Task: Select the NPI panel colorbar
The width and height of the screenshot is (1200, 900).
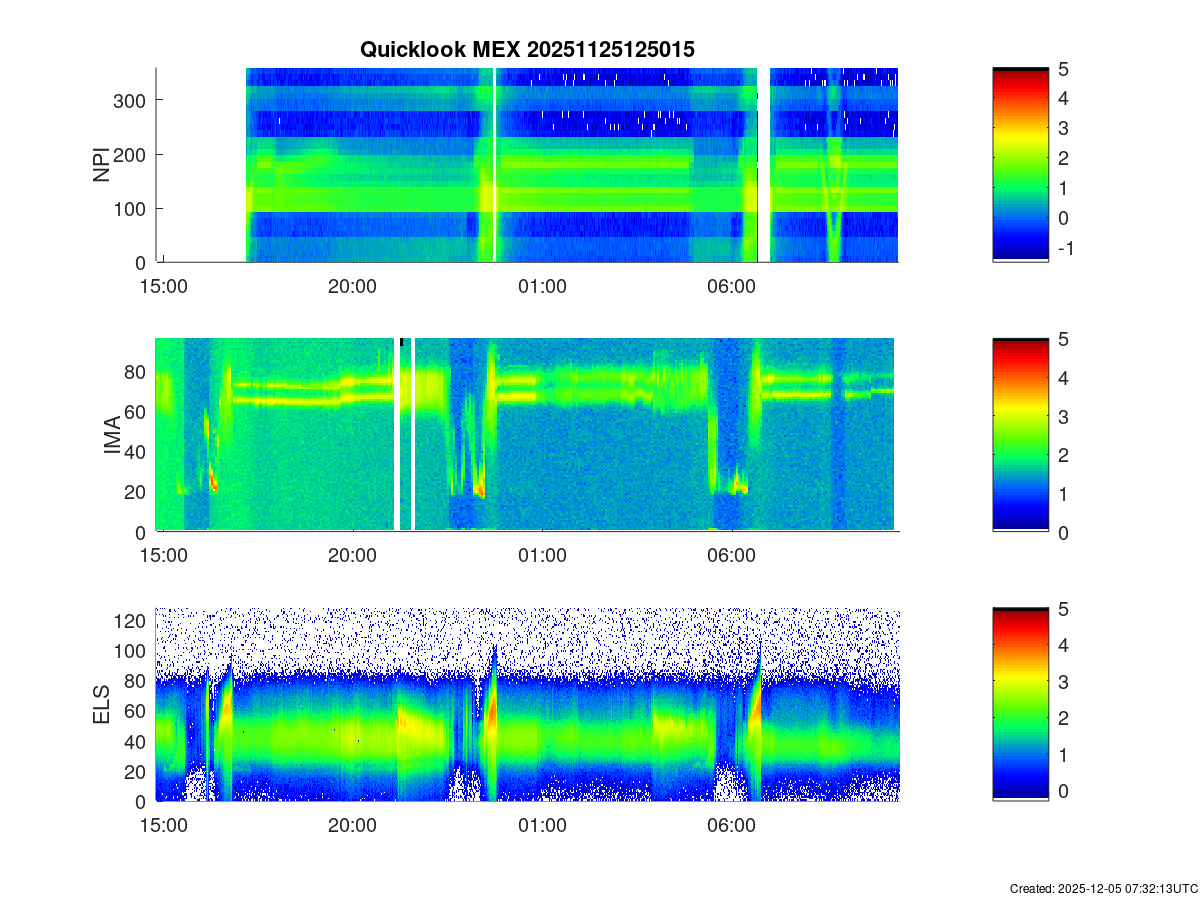Action: click(1020, 165)
